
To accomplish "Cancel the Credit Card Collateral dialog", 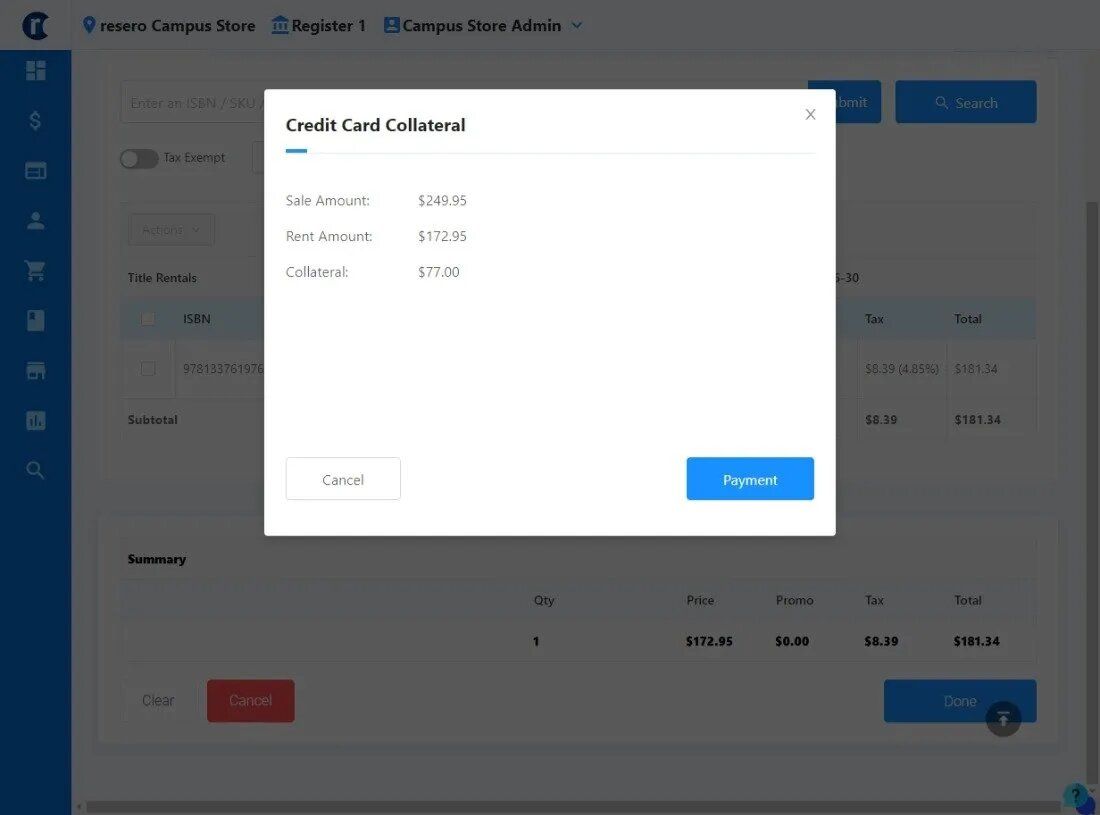I will 343,479.
